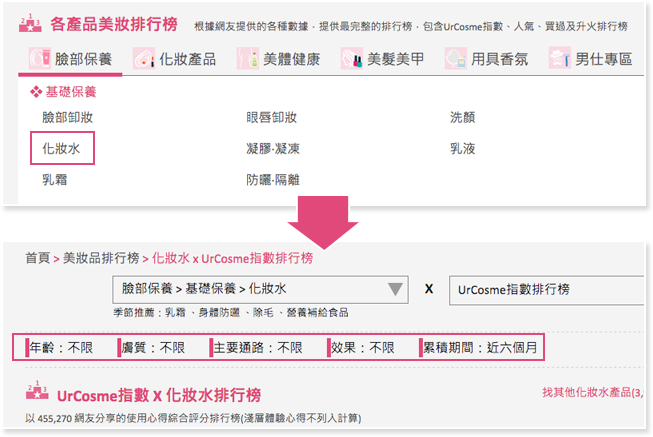The image size is (653, 437).
Task: Open the 臉部保養 > 基礎保養 > 化妝水 dropdown
Action: click(260, 289)
